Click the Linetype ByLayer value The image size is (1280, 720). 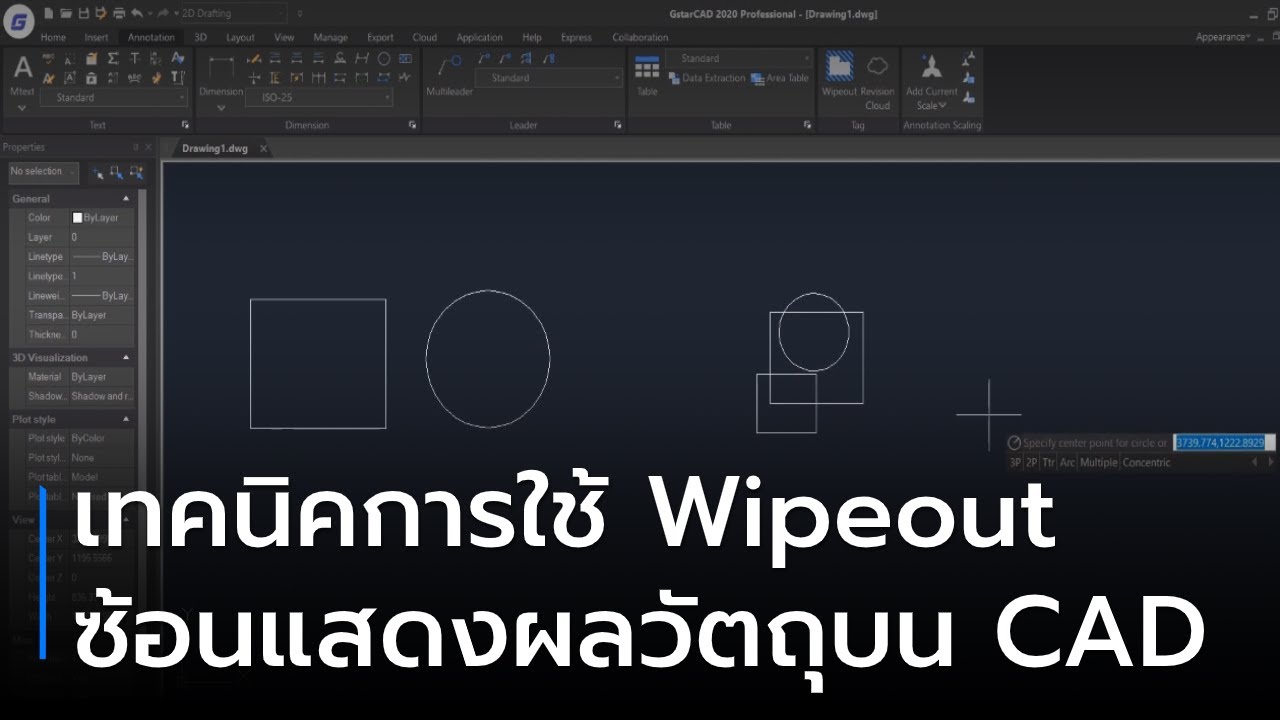coord(102,257)
